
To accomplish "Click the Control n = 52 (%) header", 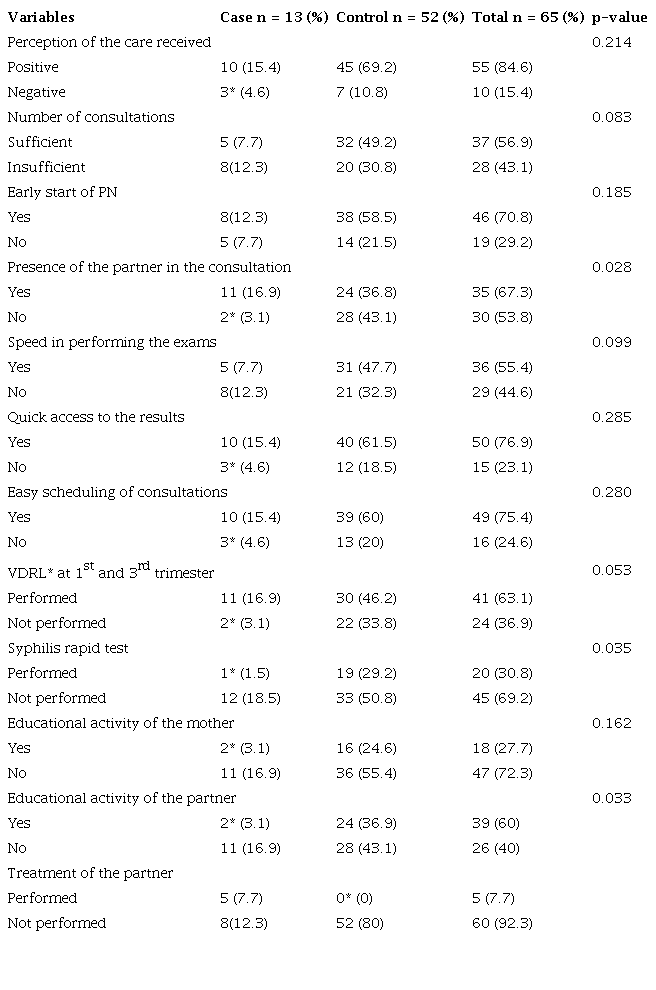I will 400,17.
